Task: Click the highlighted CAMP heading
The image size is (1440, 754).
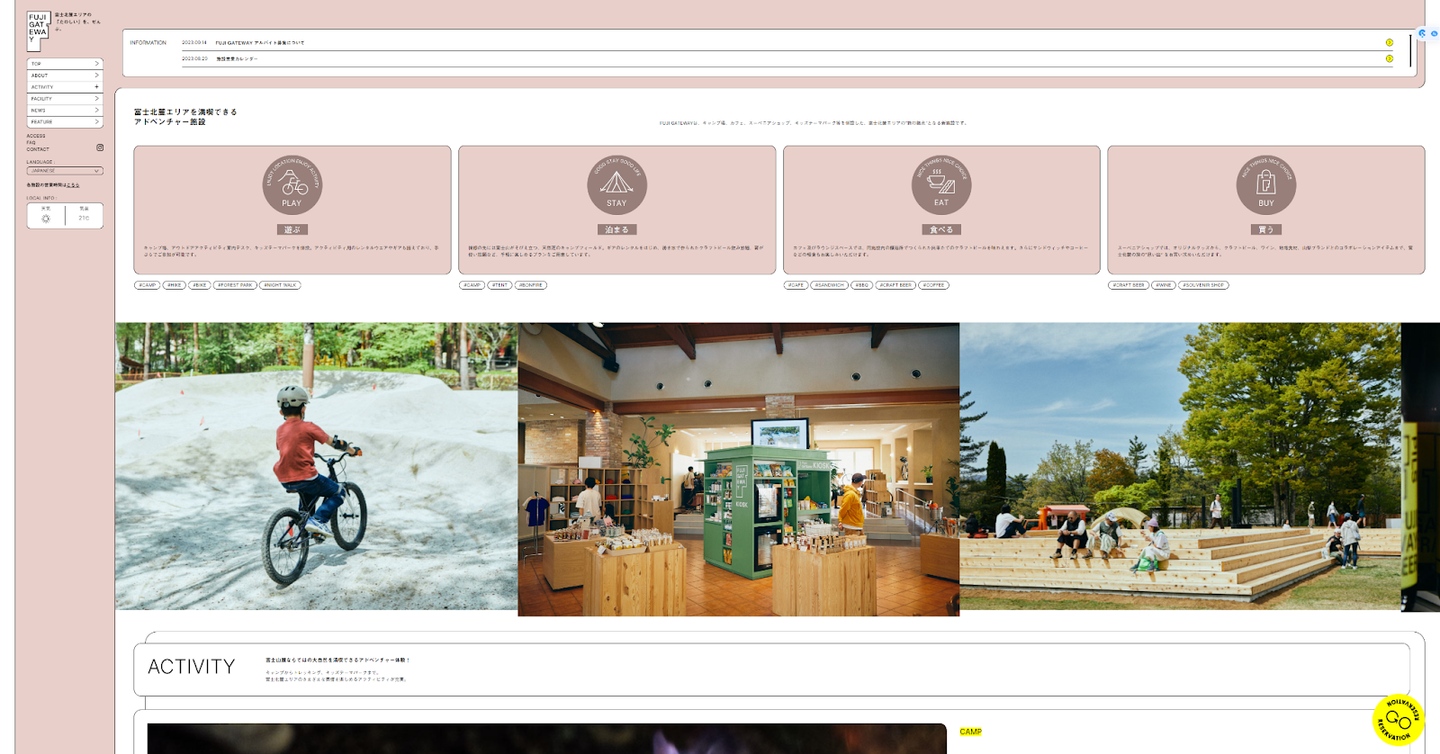Action: (x=970, y=732)
